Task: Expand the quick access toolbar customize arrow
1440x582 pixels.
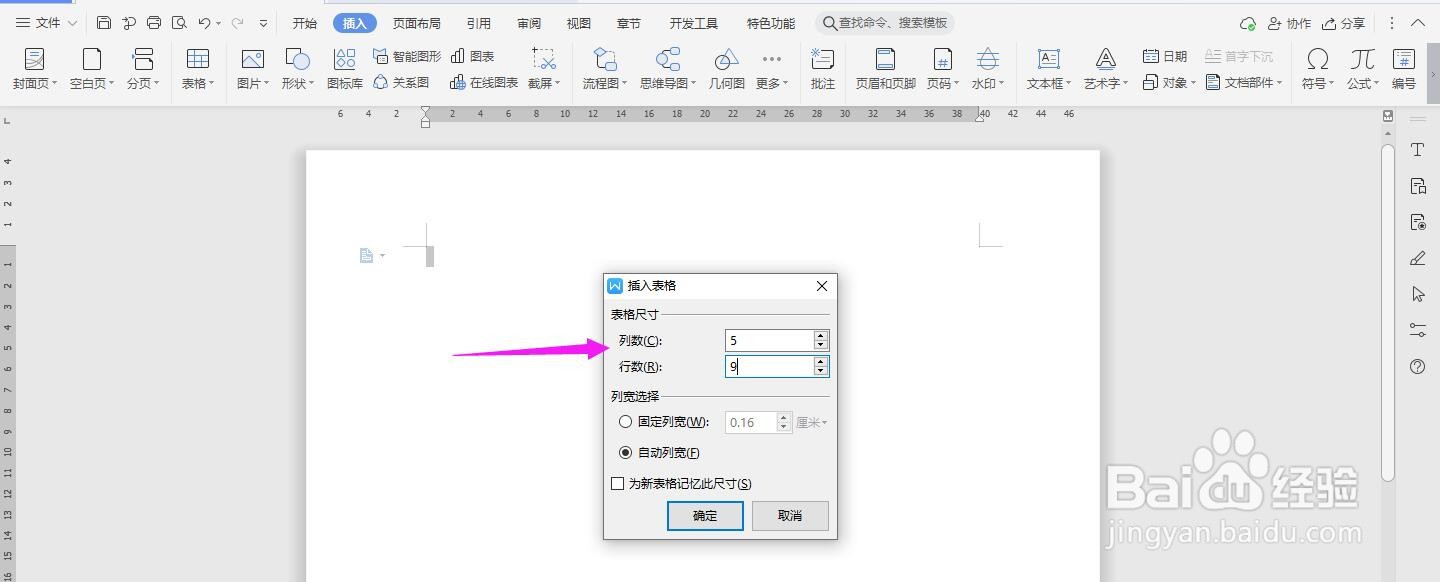Action: 263,23
